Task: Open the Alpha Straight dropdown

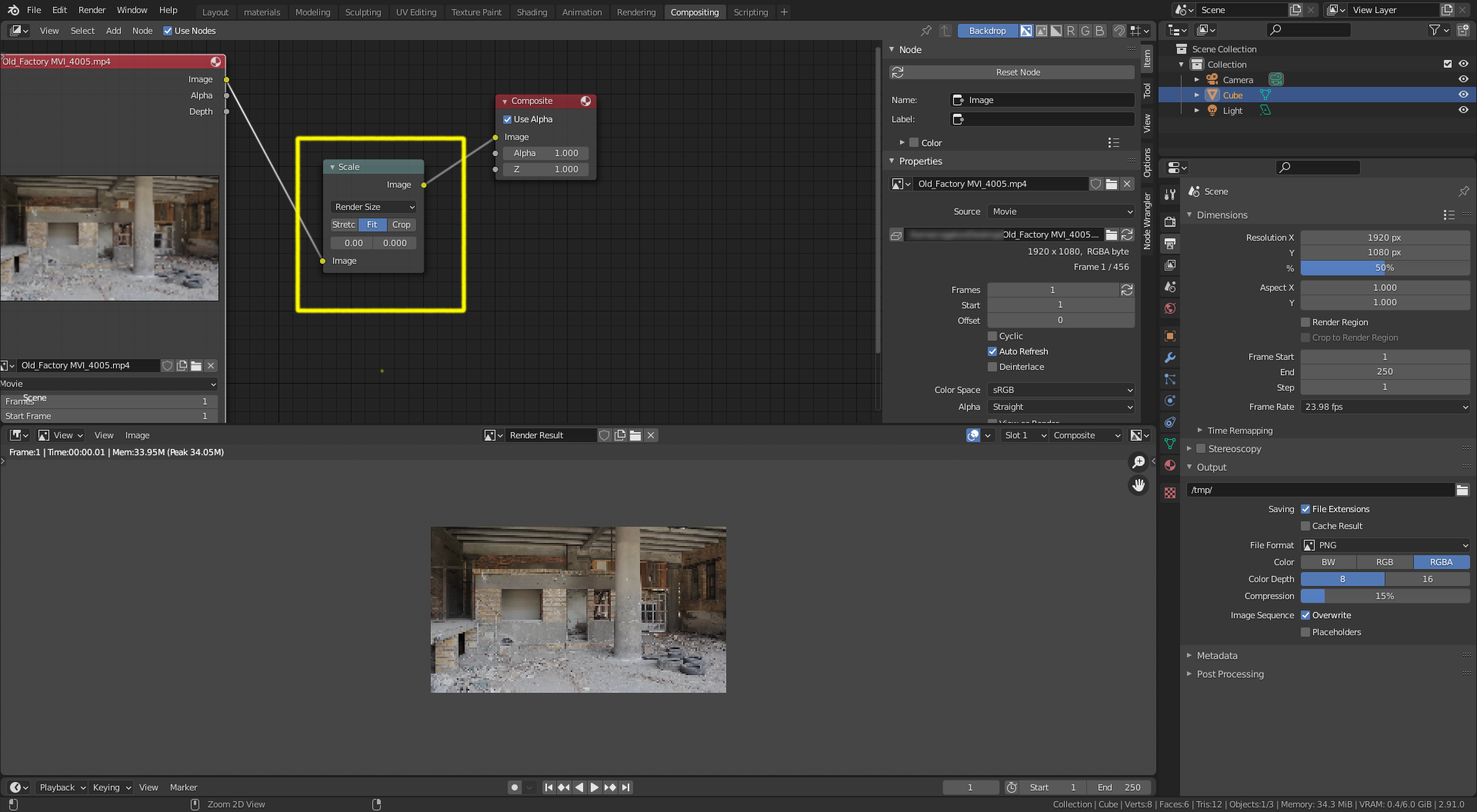Action: click(x=1062, y=407)
